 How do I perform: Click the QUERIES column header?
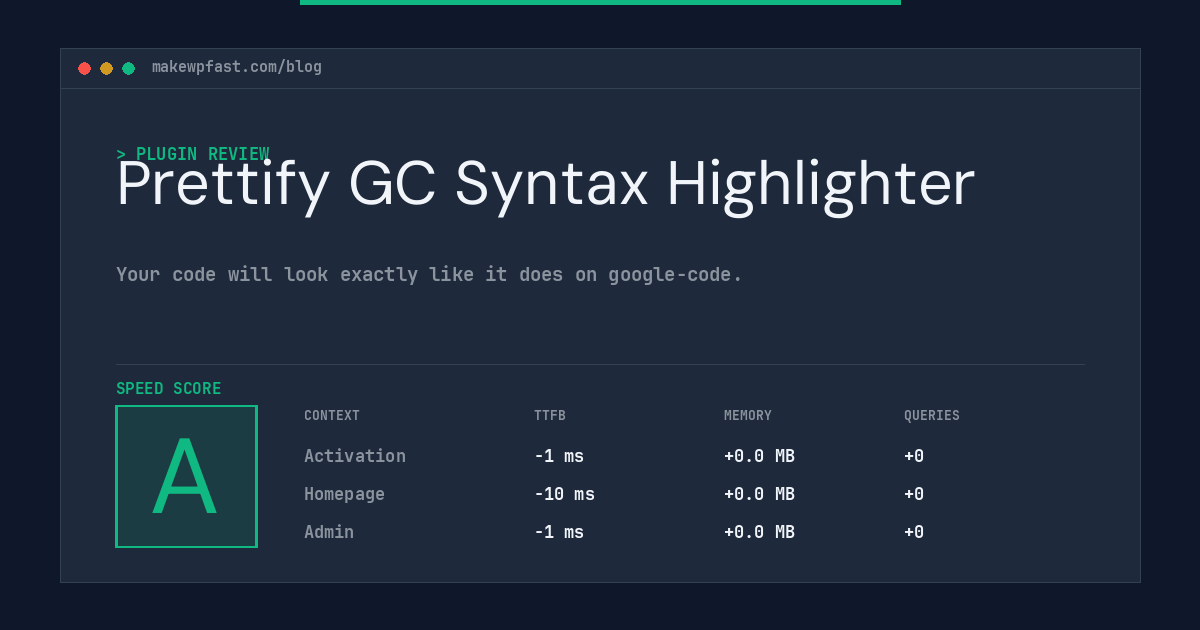932,416
